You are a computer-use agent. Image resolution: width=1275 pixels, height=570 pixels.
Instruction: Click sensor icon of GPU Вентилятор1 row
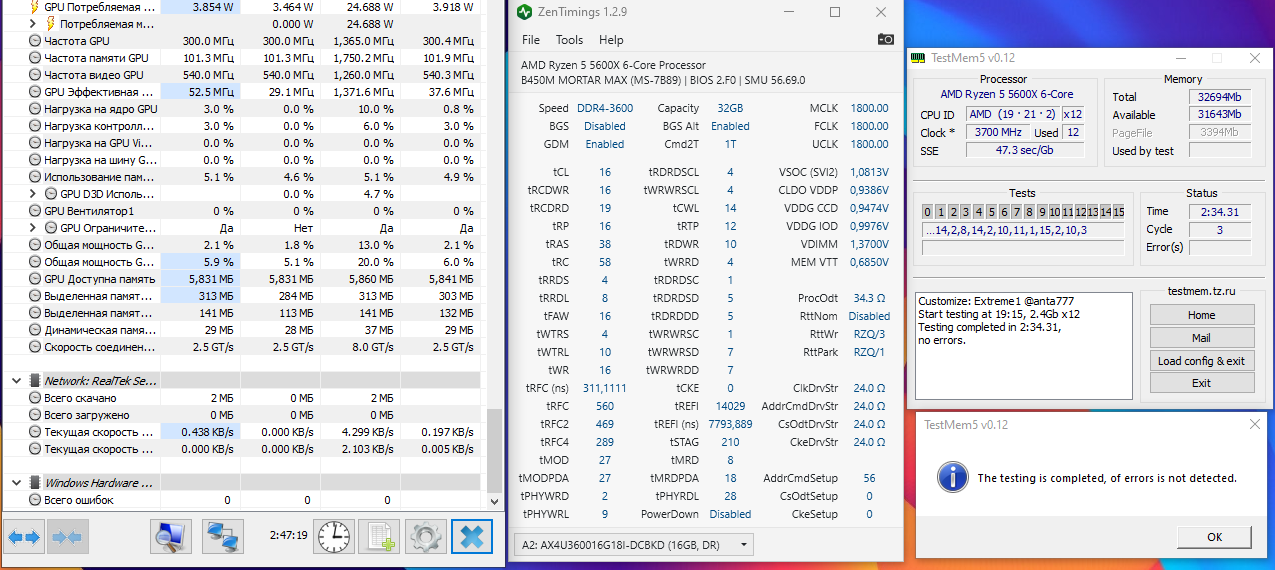35,211
